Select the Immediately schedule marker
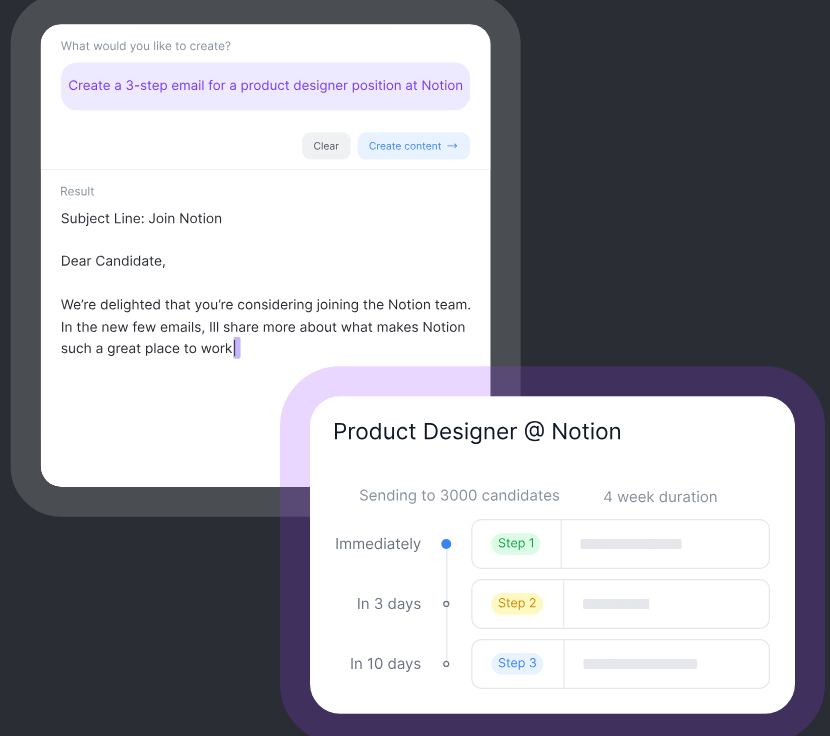This screenshot has height=736, width=830. coord(378,544)
